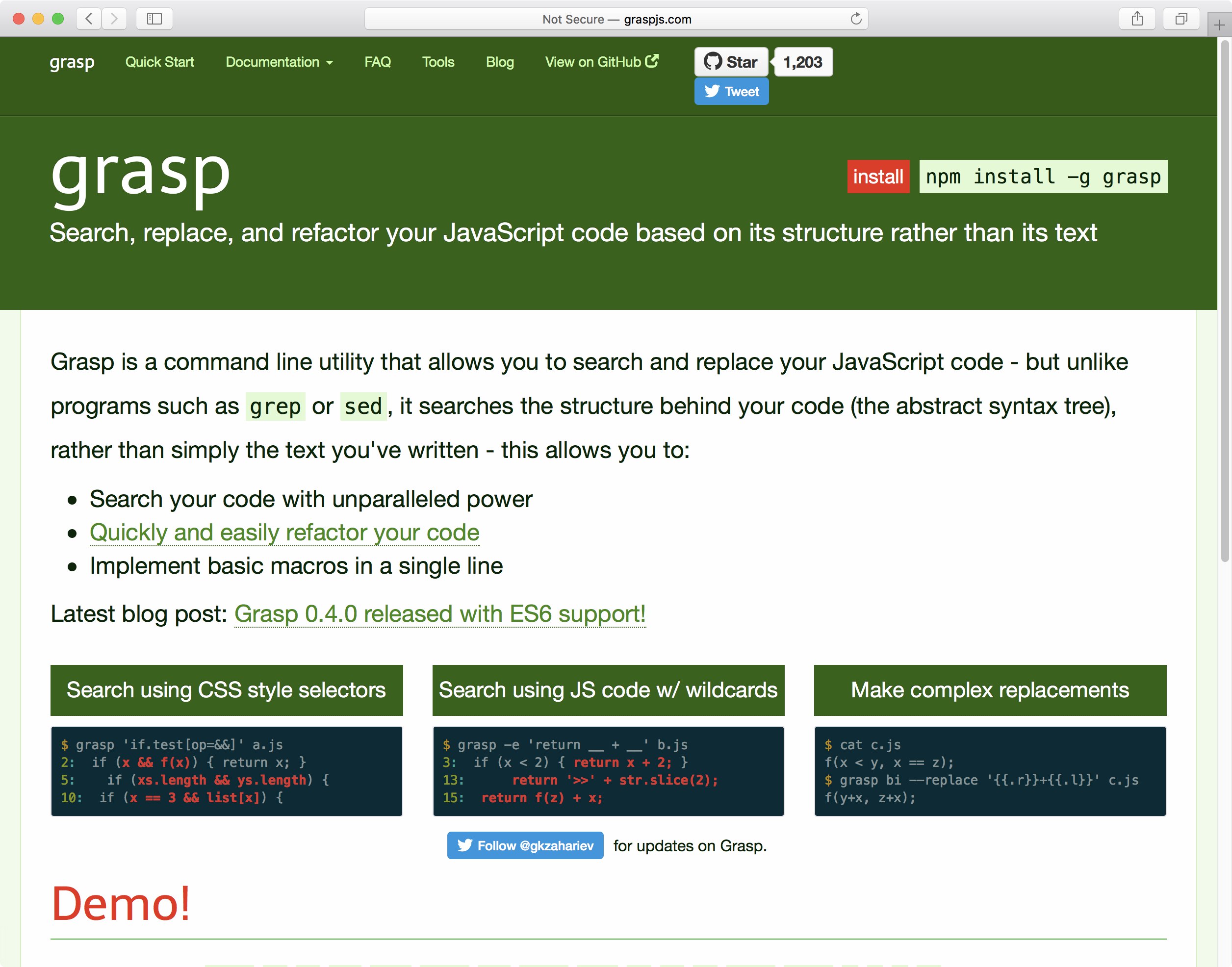The image size is (1232, 967).
Task: Click the 'for updates on Grasp.' text
Action: click(690, 846)
